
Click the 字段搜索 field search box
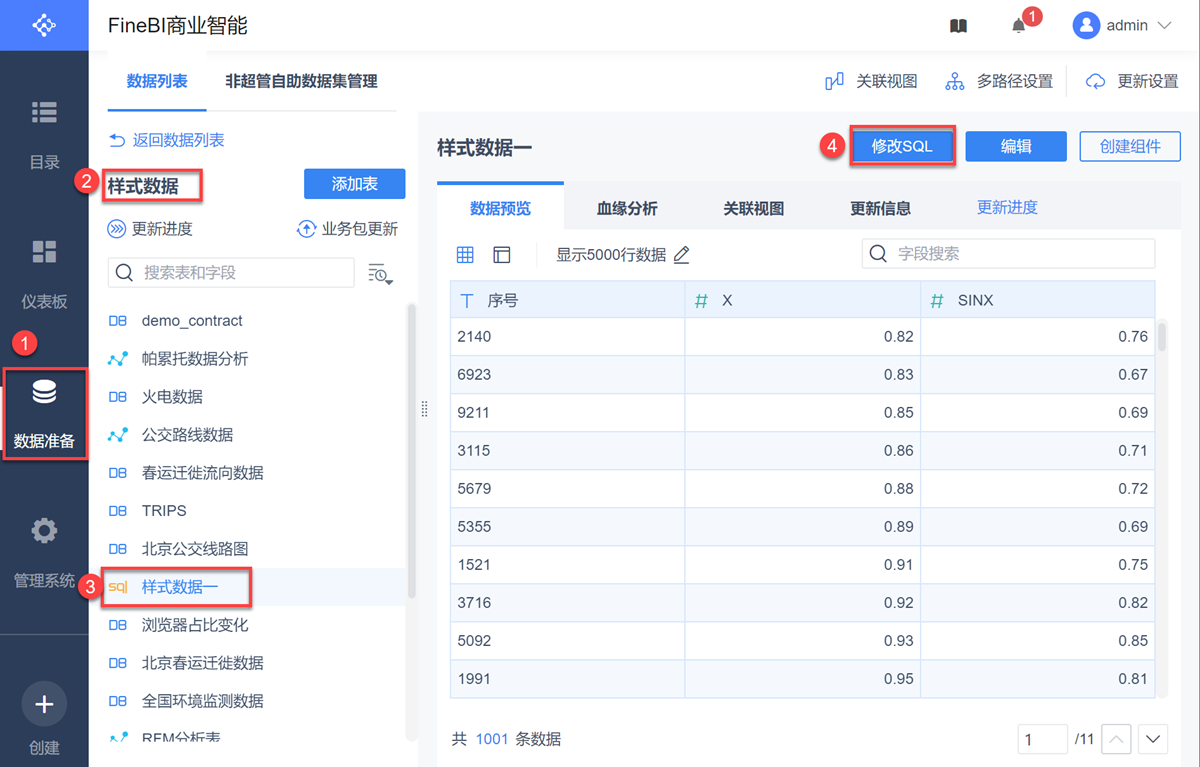[x=1008, y=254]
